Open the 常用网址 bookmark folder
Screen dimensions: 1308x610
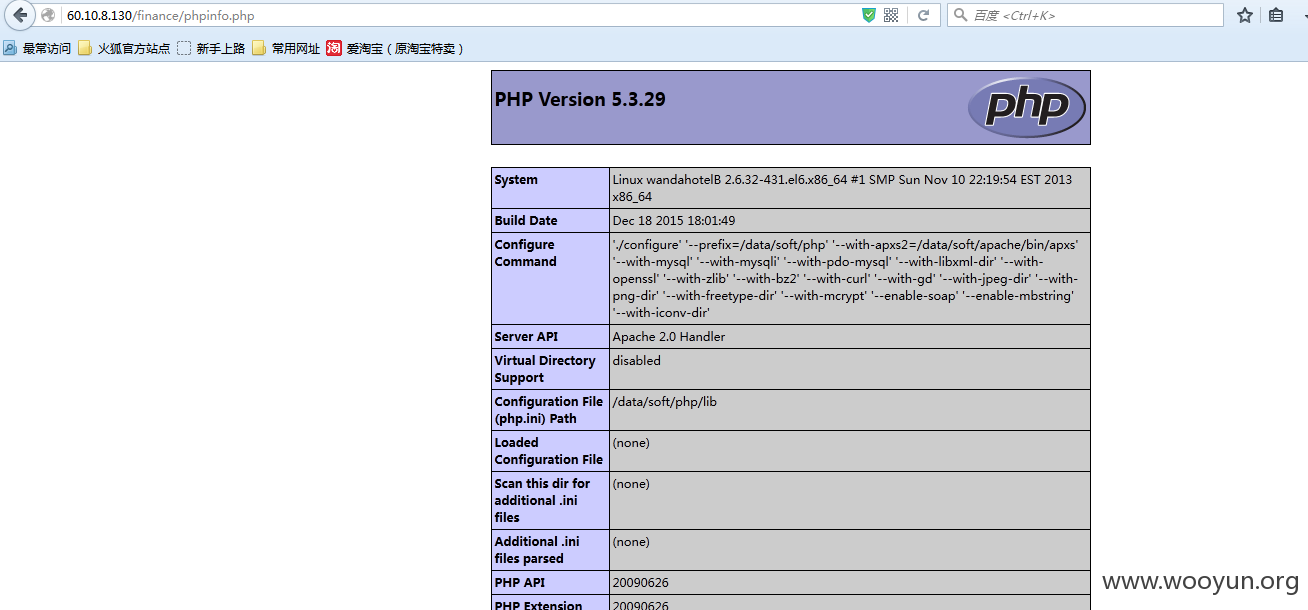286,48
